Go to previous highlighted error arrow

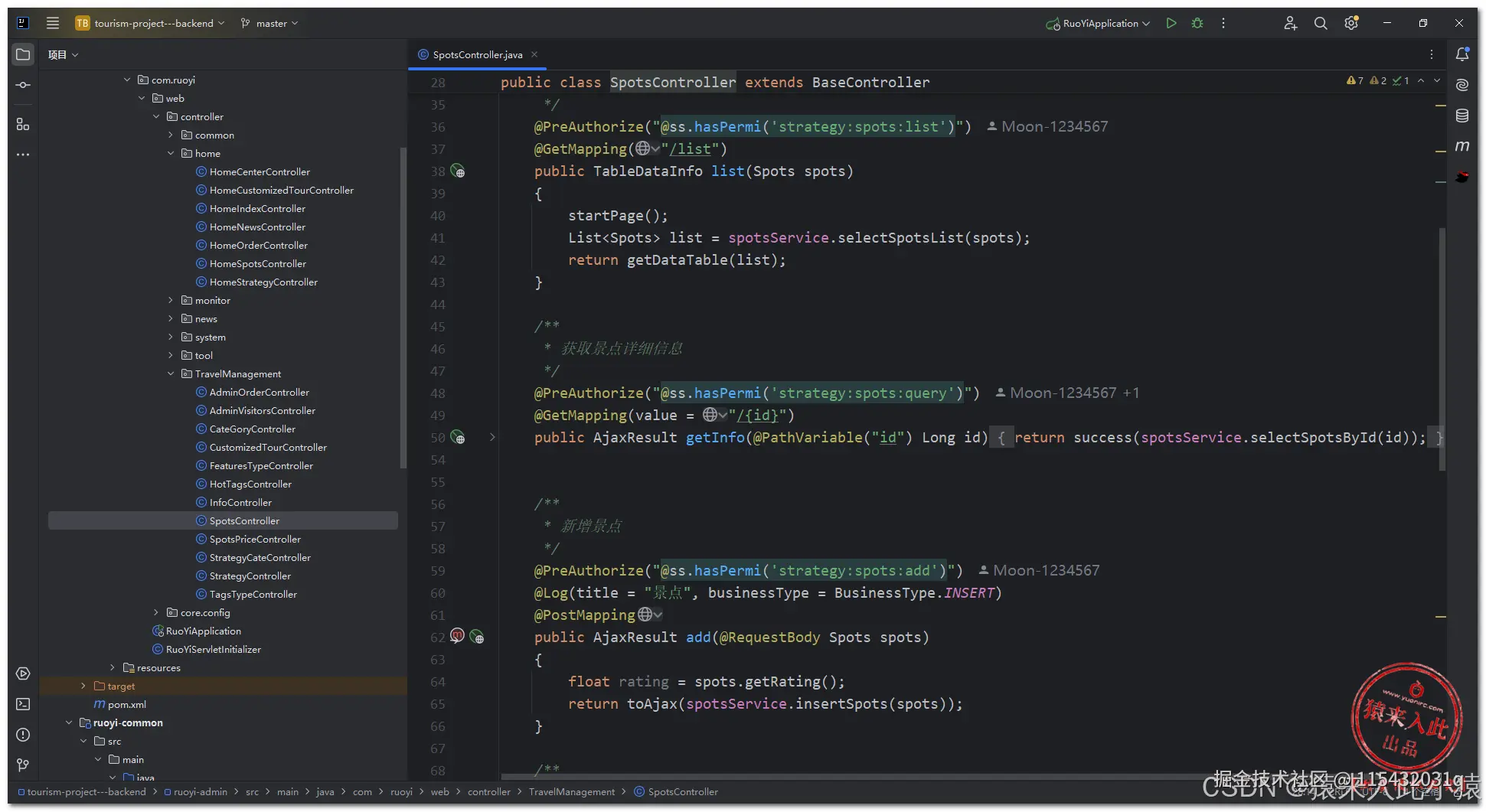click(x=1421, y=80)
